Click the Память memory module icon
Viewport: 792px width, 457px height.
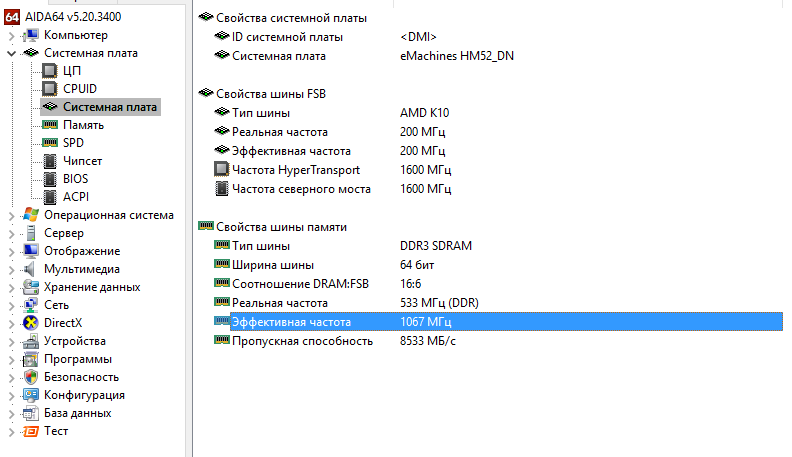point(50,125)
